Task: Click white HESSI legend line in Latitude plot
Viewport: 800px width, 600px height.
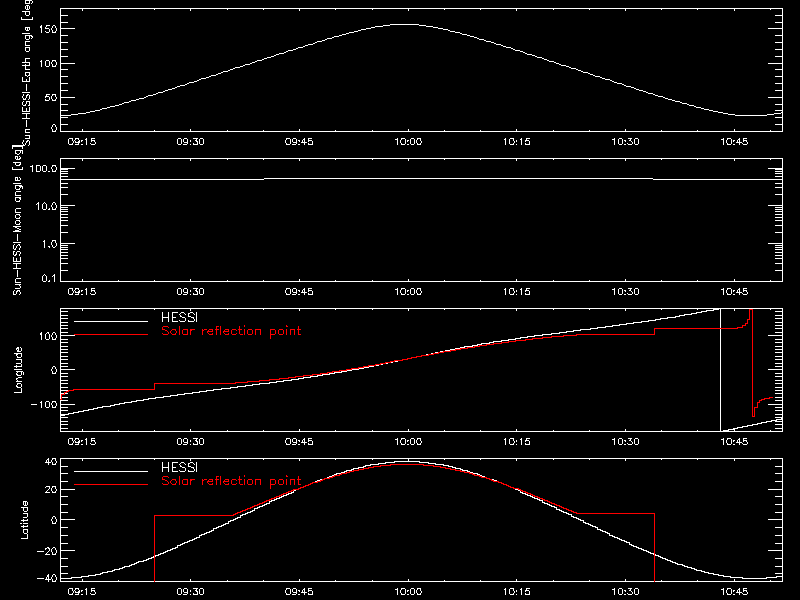Action: click(111, 471)
